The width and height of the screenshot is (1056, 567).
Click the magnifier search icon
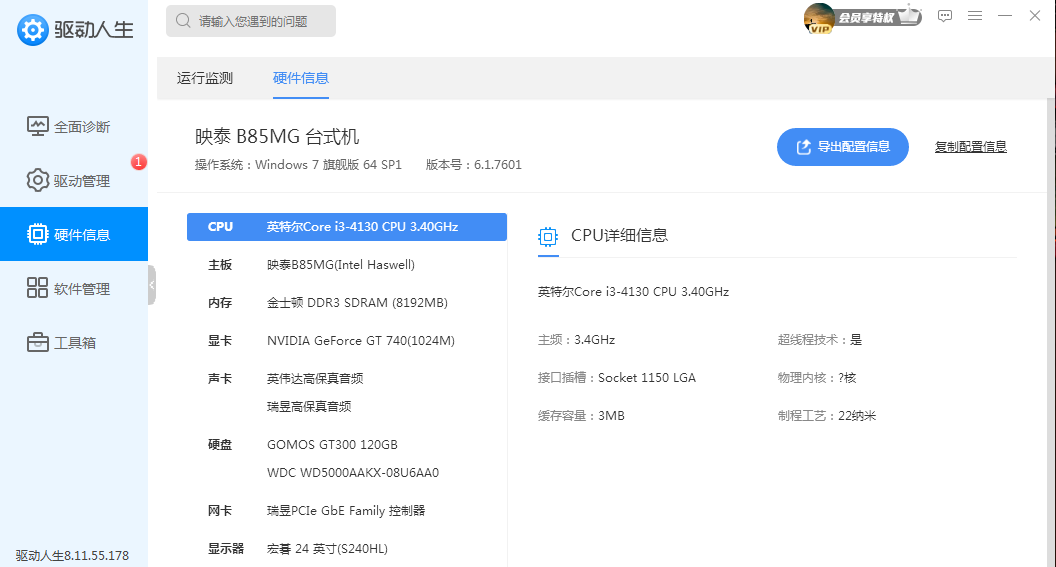pos(183,21)
